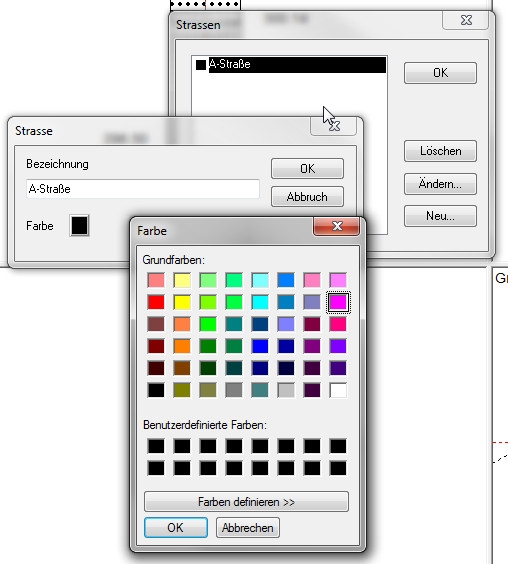Pick the last custom color slot in the second custom row
Viewport: 508px width, 564px height.
pos(338,468)
